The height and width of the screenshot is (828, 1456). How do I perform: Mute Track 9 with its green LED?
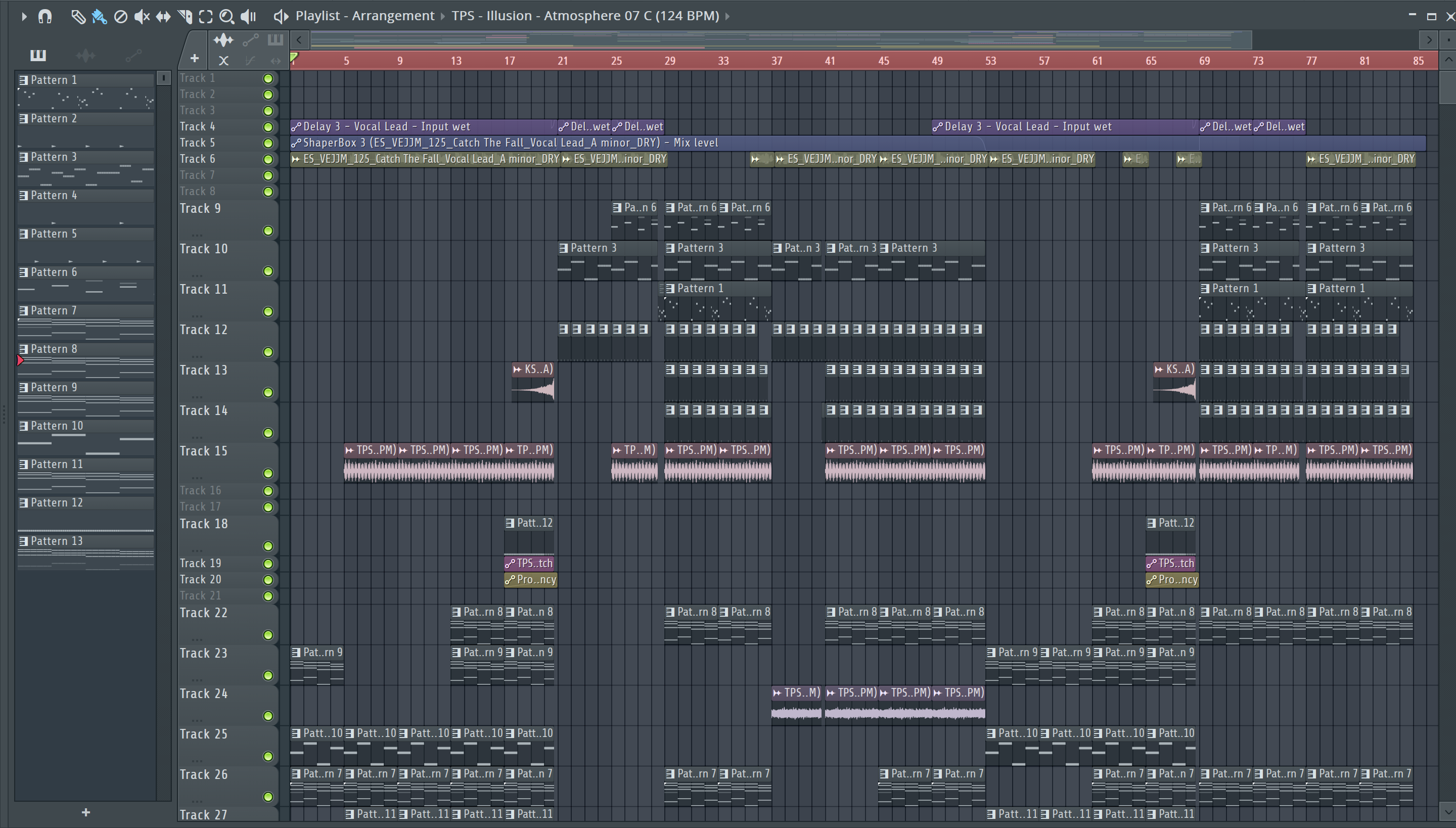point(268,231)
